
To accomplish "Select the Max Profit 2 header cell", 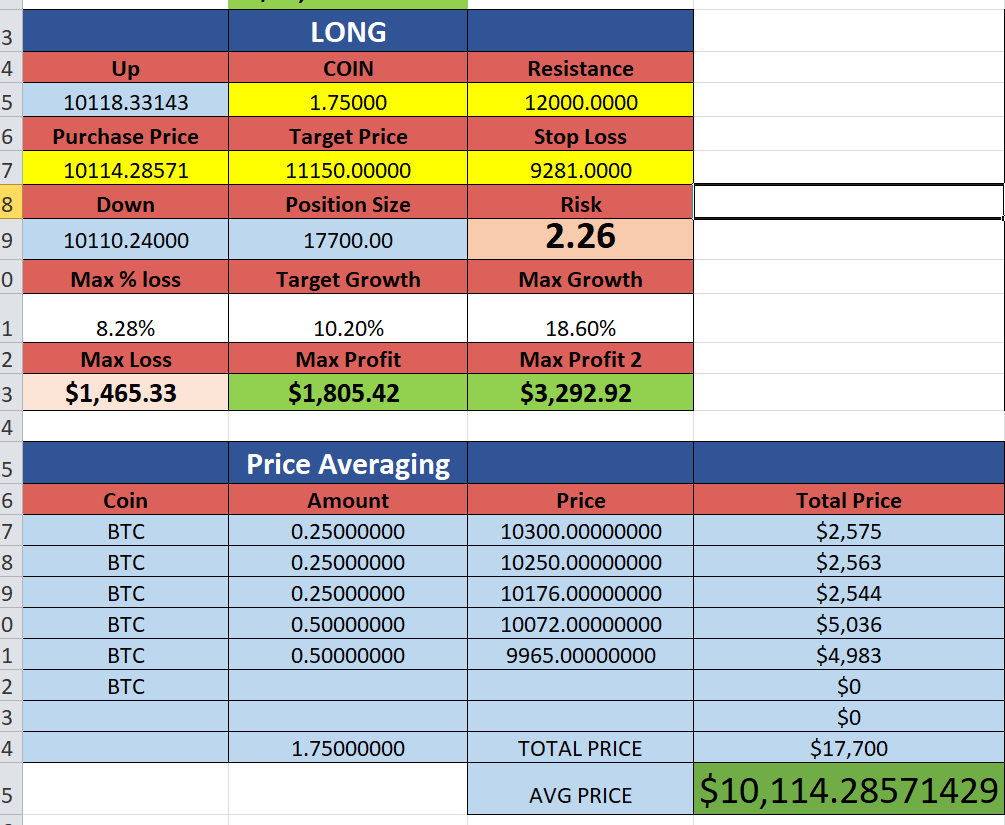I will coord(581,359).
